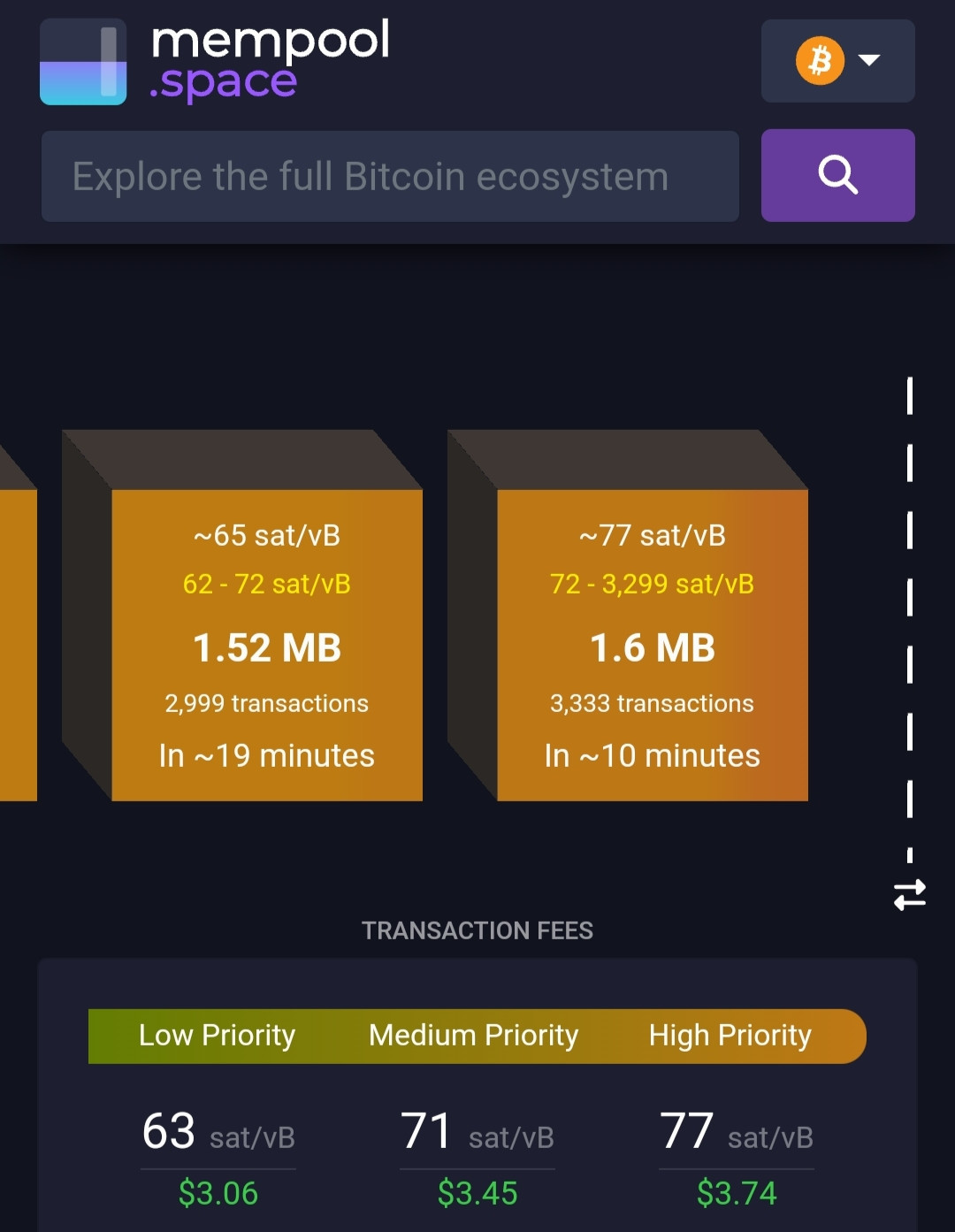Open the ~77 sat/vB mempool block
The image size is (955, 1232).
pyautogui.click(x=653, y=645)
